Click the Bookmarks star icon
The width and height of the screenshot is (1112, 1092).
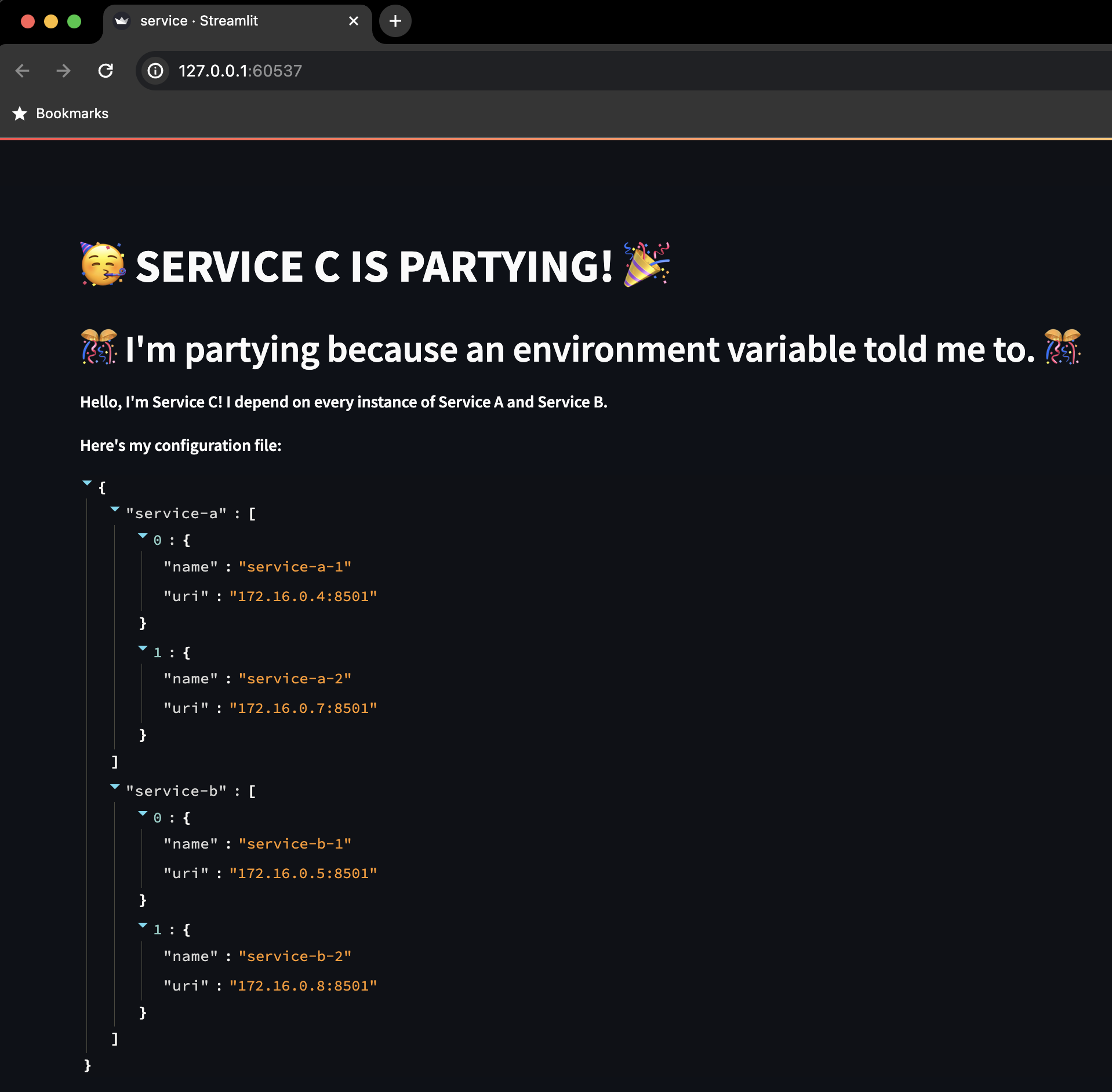(x=20, y=114)
